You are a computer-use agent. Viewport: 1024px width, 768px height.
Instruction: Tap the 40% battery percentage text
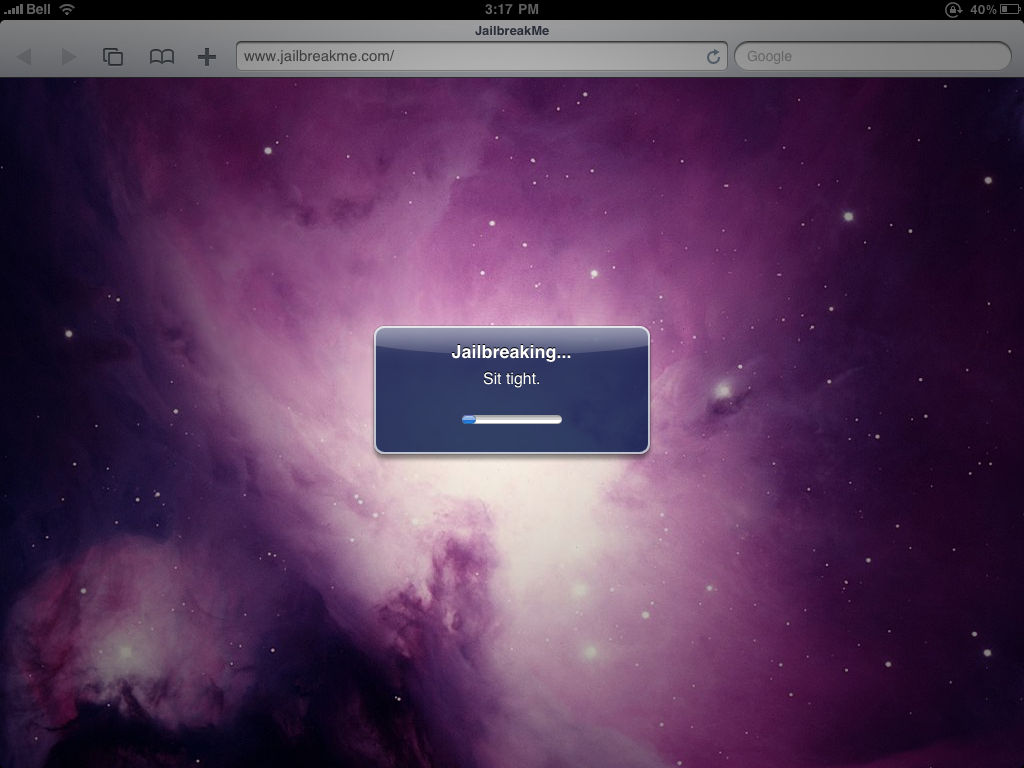(983, 9)
